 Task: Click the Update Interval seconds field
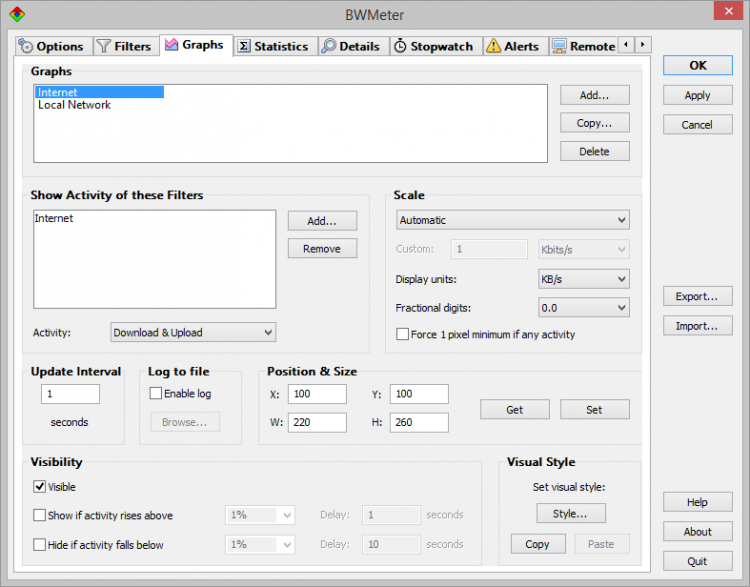click(x=70, y=394)
